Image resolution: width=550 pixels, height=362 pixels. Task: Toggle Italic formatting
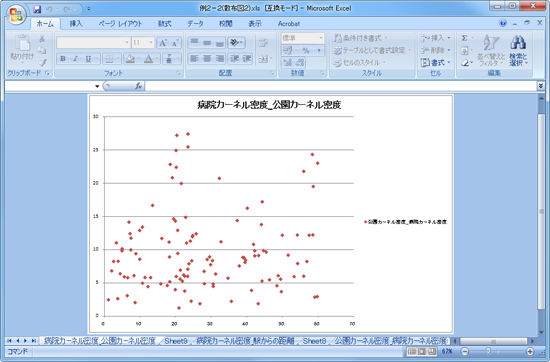click(x=75, y=59)
